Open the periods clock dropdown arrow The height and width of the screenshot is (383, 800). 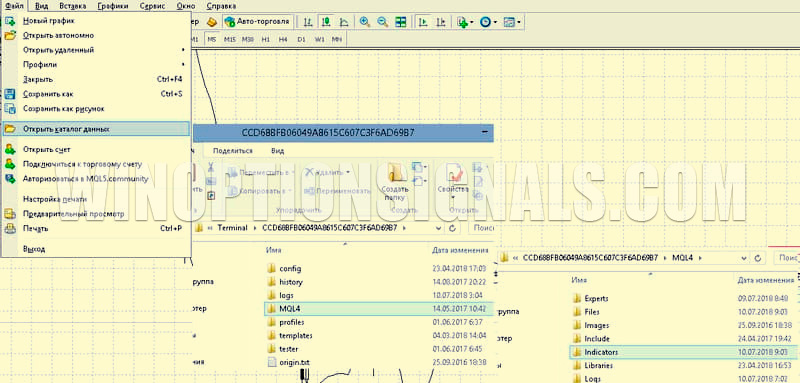pos(495,22)
